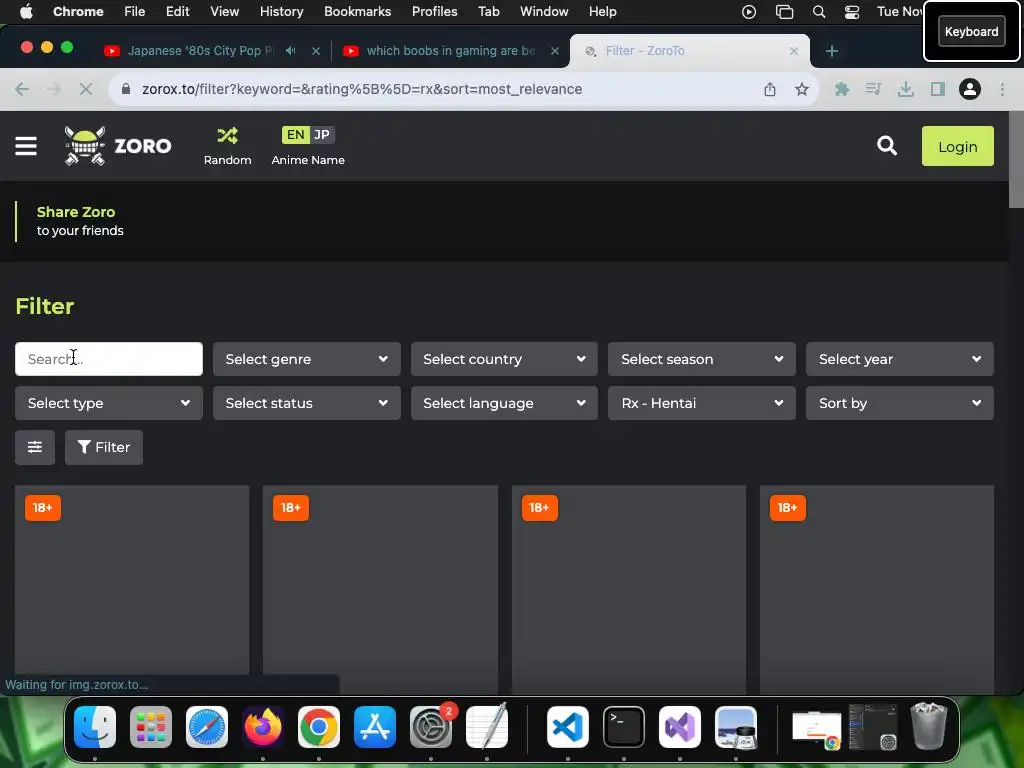Open Firefox from the Dock
1024x768 pixels.
263,727
